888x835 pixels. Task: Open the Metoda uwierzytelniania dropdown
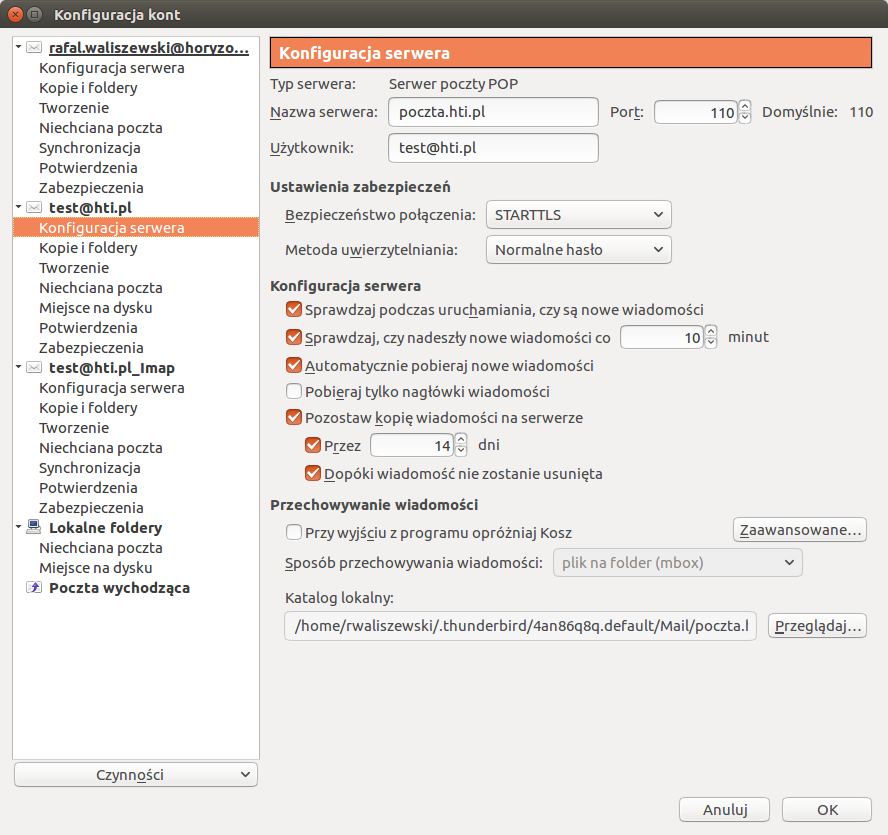(x=578, y=250)
